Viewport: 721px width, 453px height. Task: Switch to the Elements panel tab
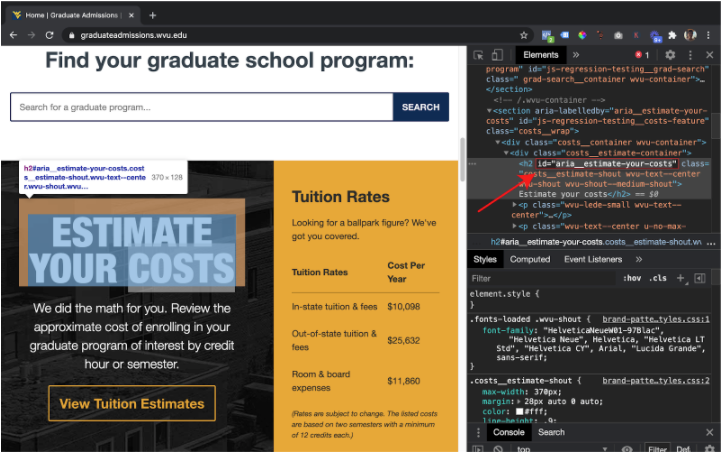(541, 55)
